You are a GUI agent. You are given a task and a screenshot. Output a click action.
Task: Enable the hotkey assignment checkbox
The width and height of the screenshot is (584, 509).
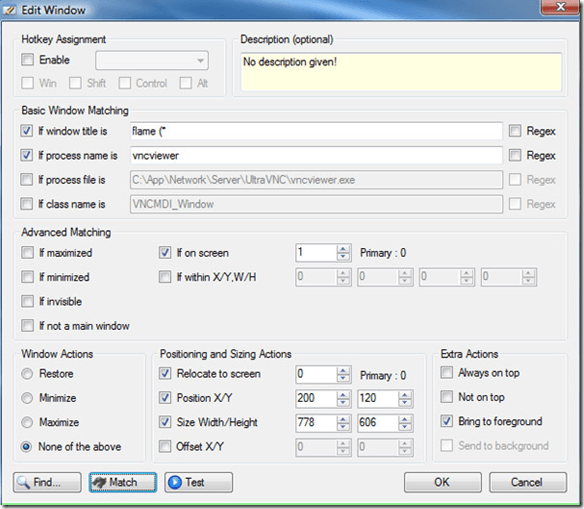(28, 60)
